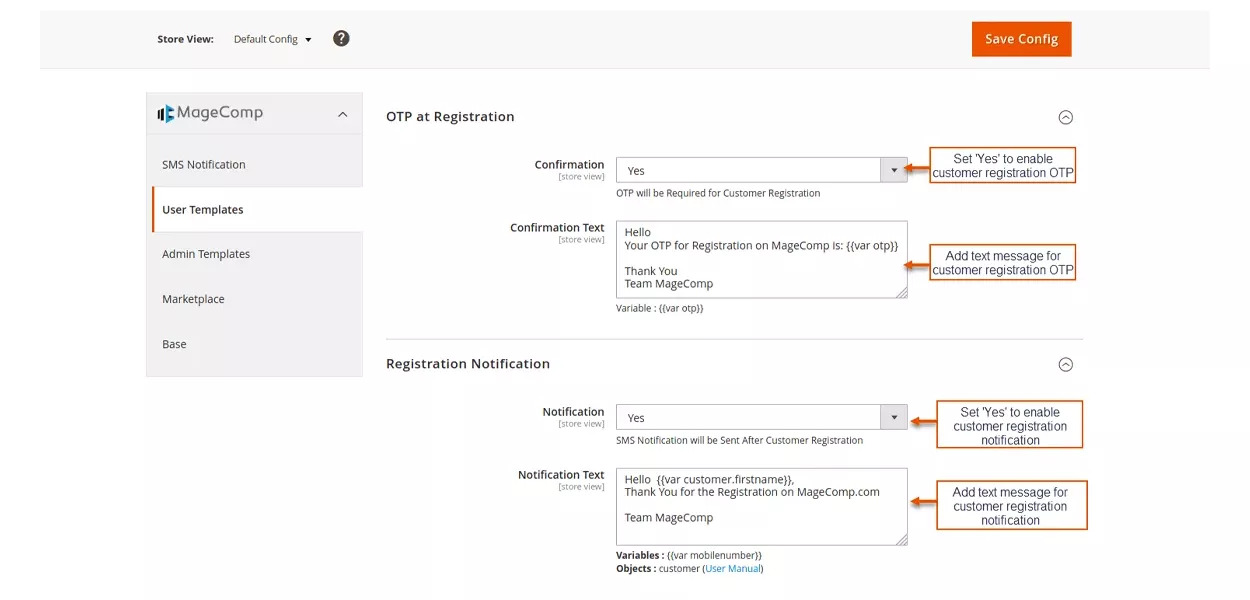The image size is (1250, 600).
Task: Click inside the Notification Text textarea
Action: pyautogui.click(x=760, y=505)
